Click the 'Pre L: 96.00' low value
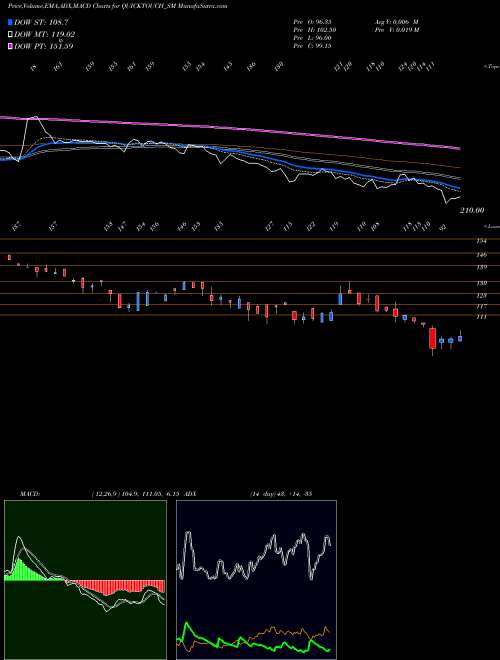The width and height of the screenshot is (500, 660). pos(312,38)
